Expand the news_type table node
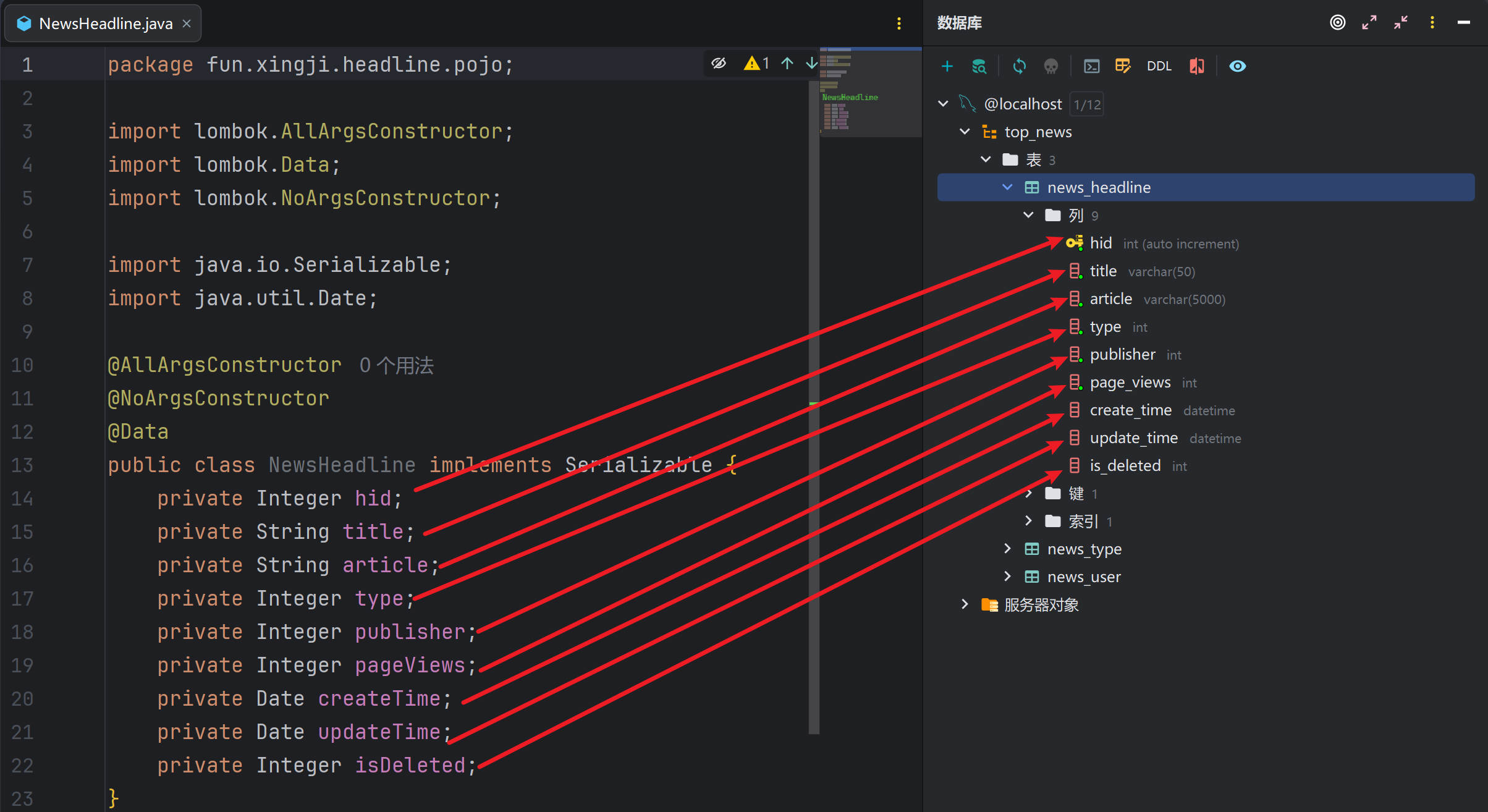 pyautogui.click(x=1007, y=549)
